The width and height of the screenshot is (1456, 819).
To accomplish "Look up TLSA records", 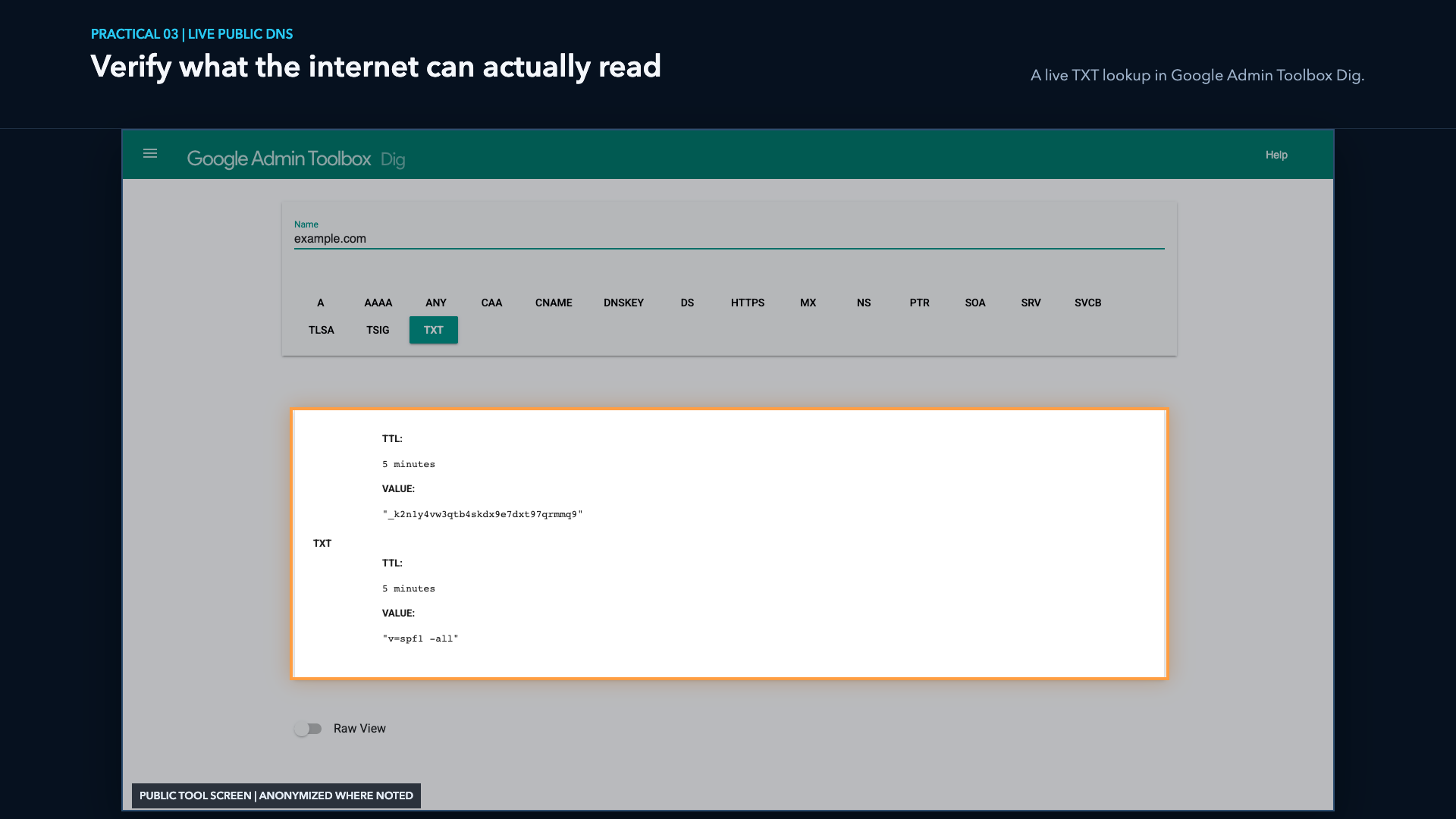I will click(321, 330).
